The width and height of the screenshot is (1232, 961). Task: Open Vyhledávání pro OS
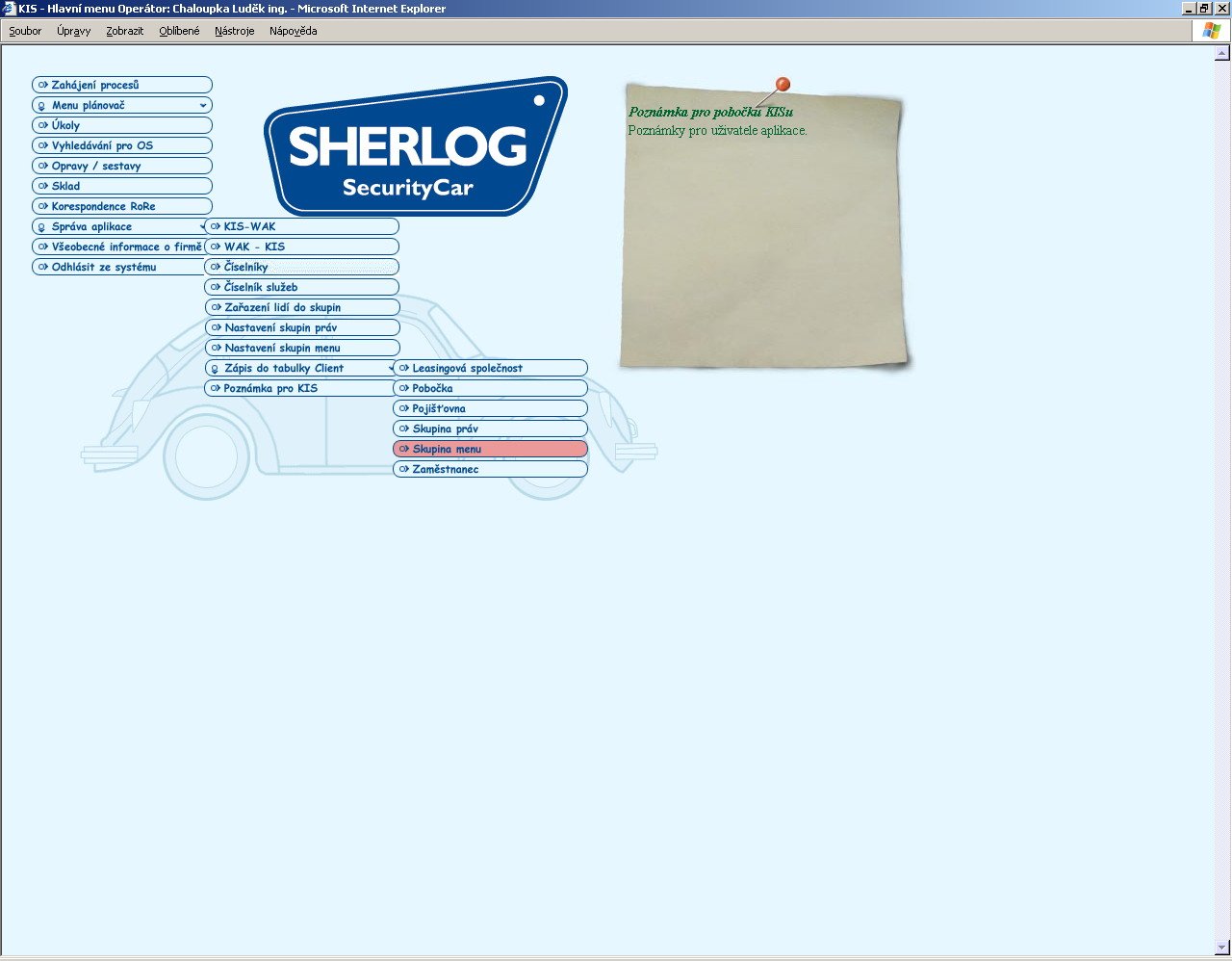coord(122,145)
